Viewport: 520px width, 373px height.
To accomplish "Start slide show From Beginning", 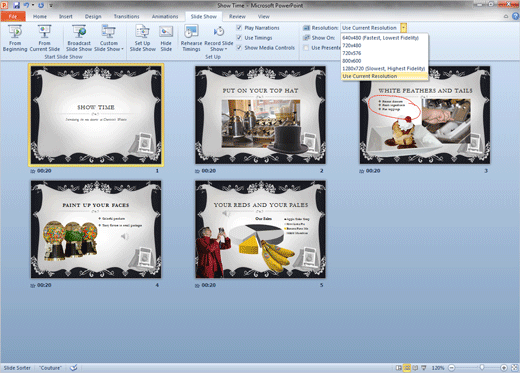I will (x=15, y=38).
